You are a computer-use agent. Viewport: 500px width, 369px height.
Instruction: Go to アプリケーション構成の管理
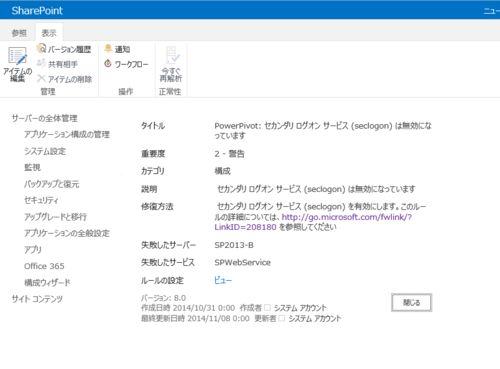pyautogui.click(x=67, y=134)
